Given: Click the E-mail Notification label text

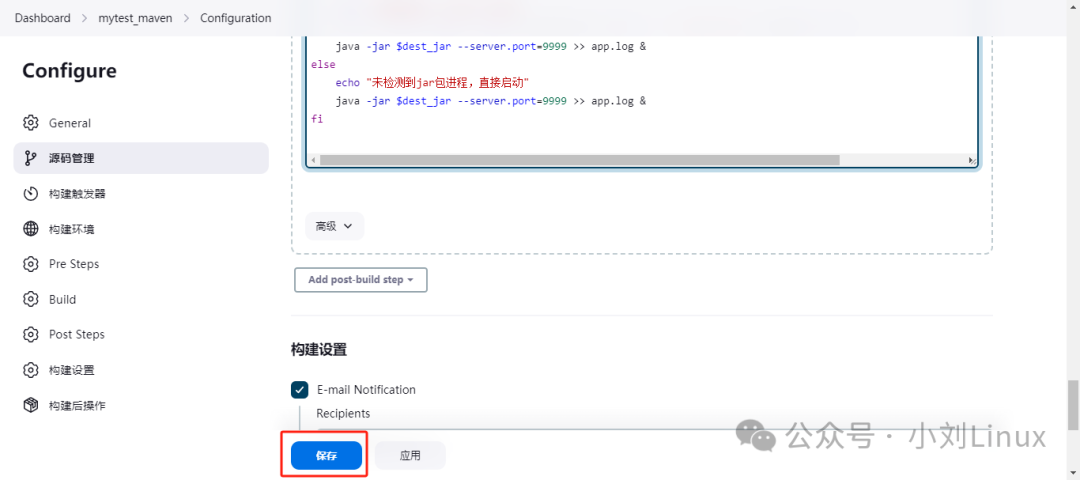Looking at the screenshot, I should (366, 390).
